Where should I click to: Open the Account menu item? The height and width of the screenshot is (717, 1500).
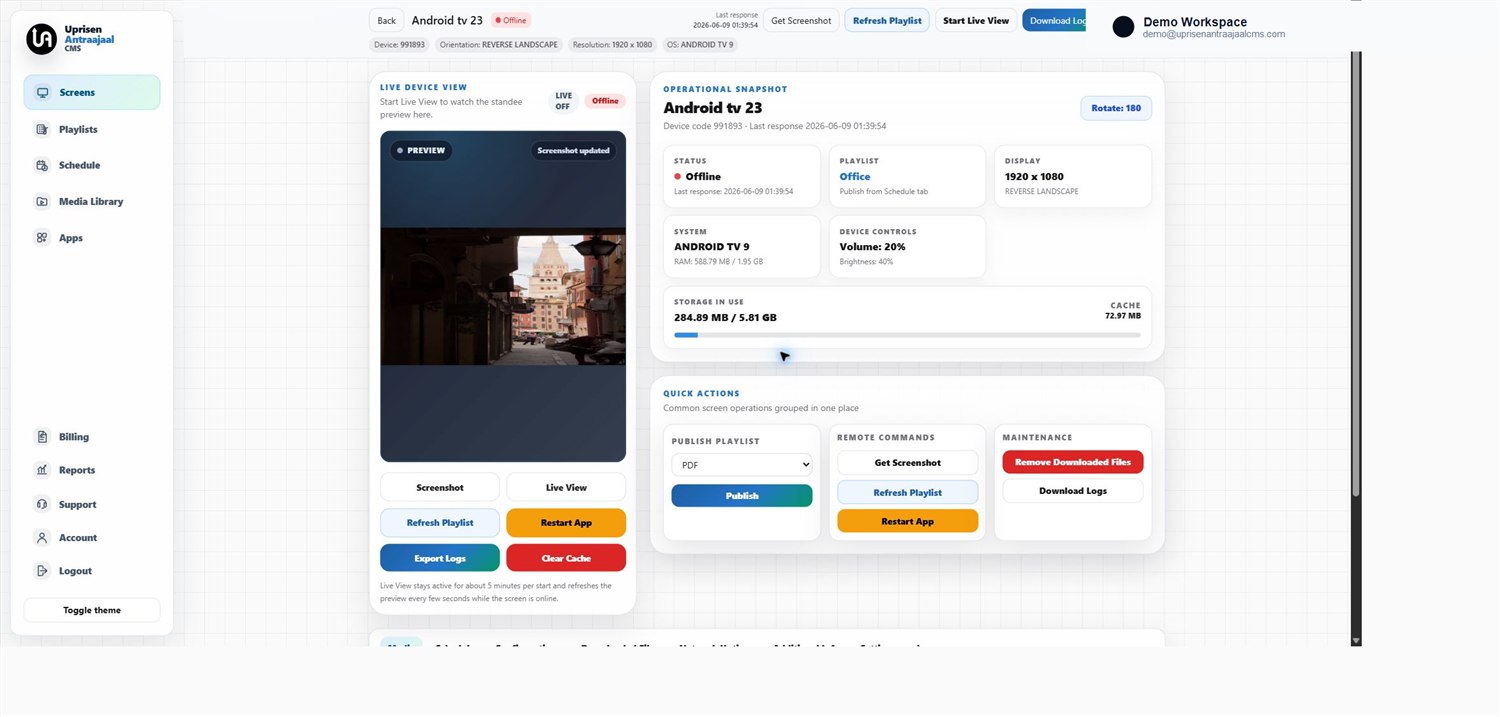(78, 538)
